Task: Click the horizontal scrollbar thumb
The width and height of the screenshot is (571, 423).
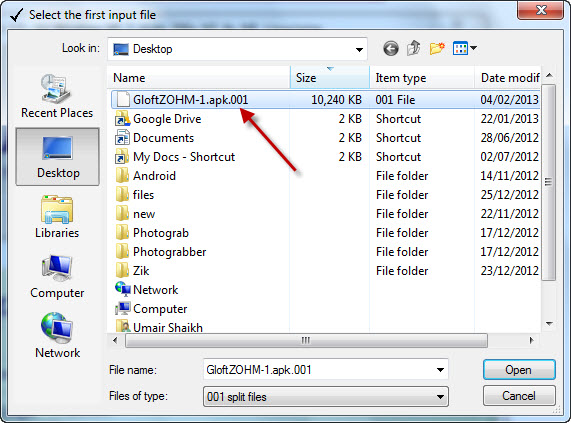Action: (306, 341)
